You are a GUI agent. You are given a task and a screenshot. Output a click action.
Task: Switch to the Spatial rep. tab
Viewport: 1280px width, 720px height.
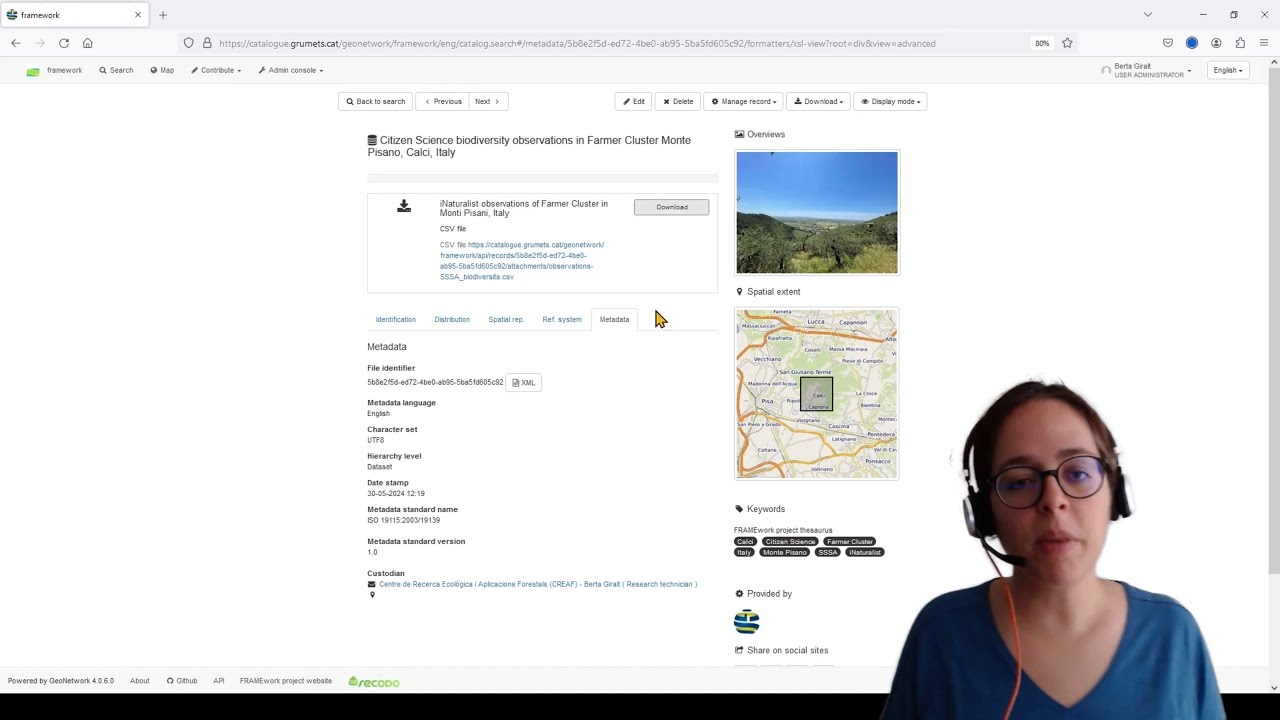pos(506,319)
